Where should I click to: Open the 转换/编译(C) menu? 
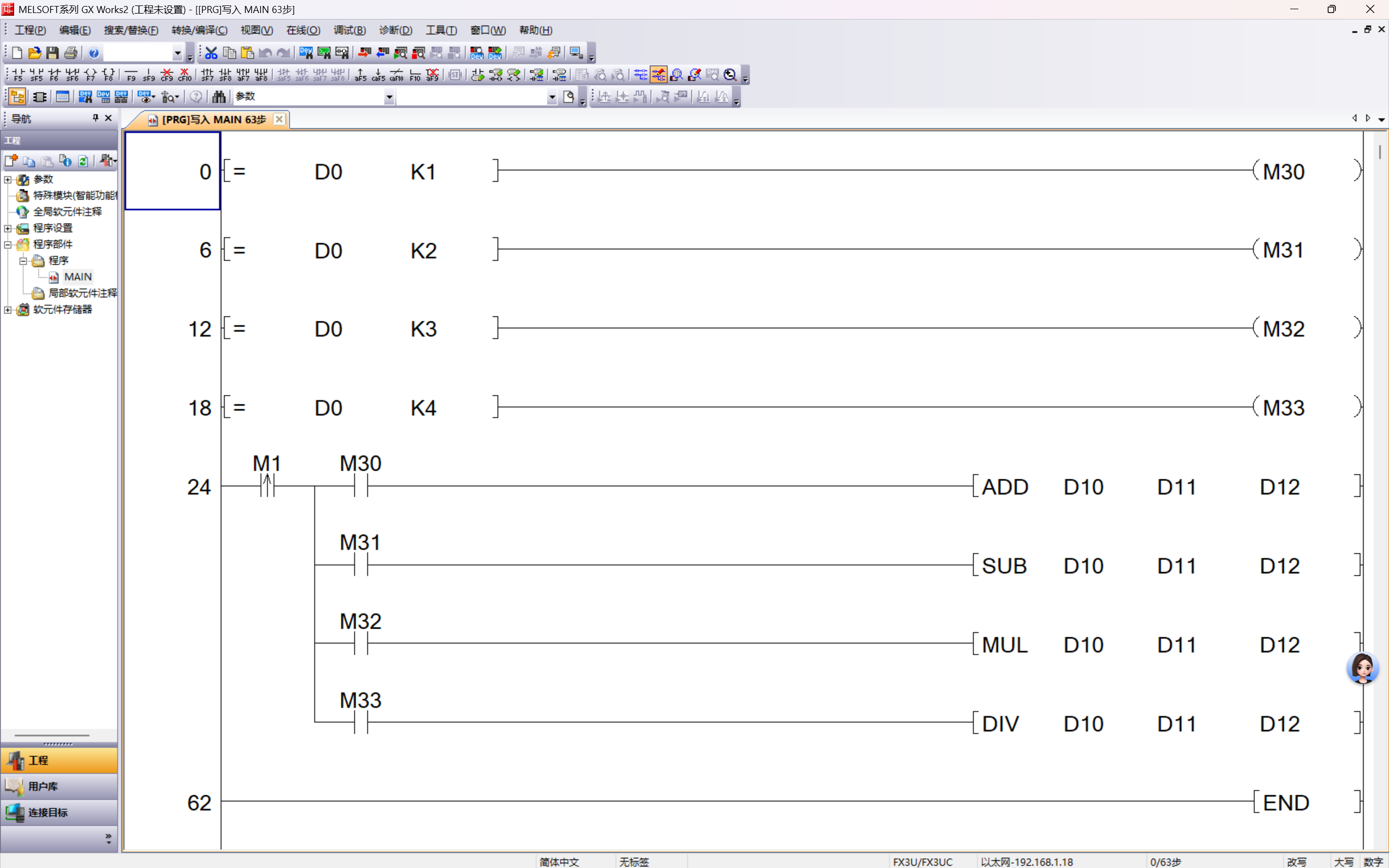(x=199, y=30)
